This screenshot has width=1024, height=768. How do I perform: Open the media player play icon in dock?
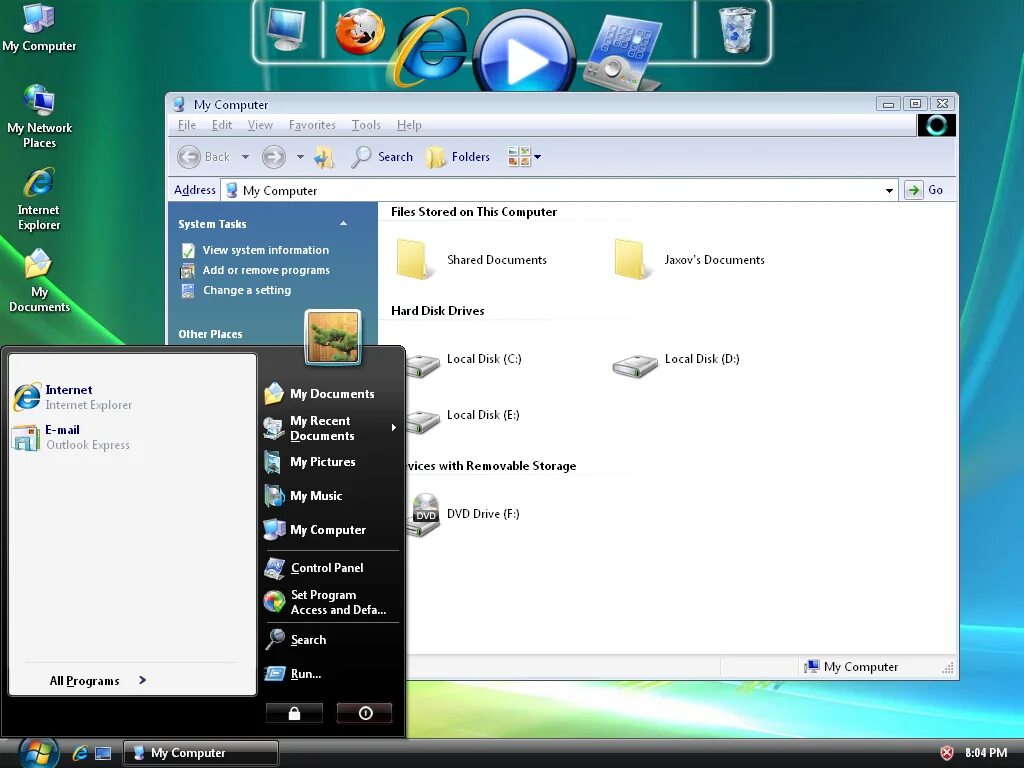tap(524, 54)
